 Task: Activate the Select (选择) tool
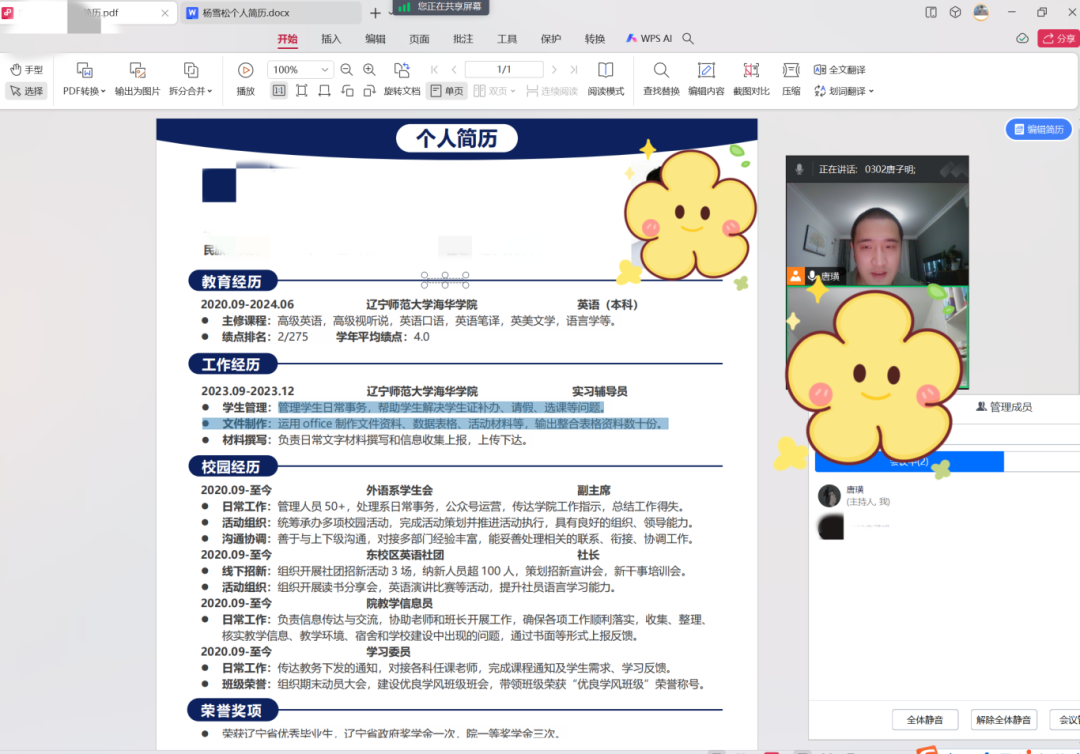click(x=26, y=91)
